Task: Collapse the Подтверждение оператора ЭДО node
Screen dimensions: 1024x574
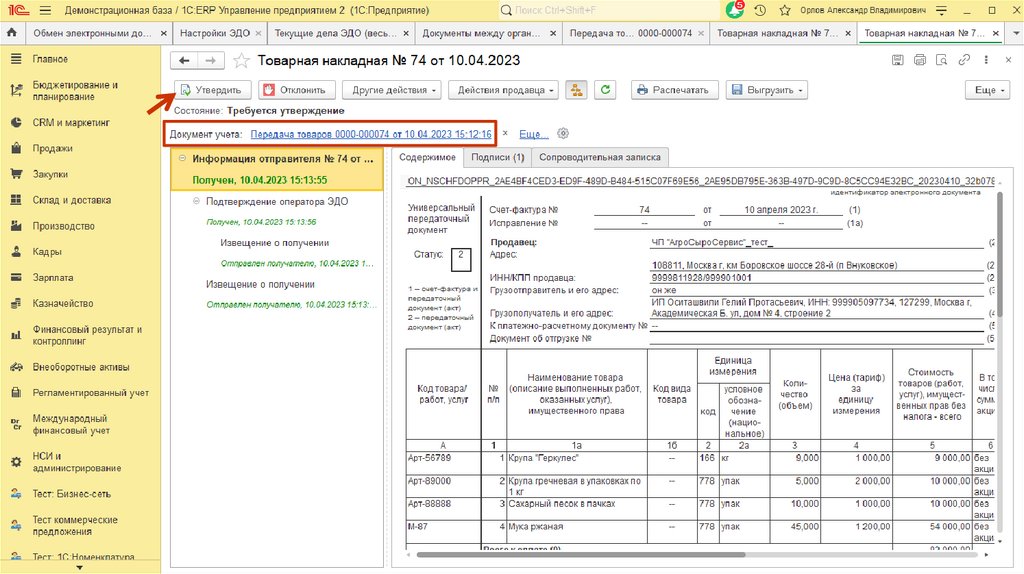Action: click(196, 201)
